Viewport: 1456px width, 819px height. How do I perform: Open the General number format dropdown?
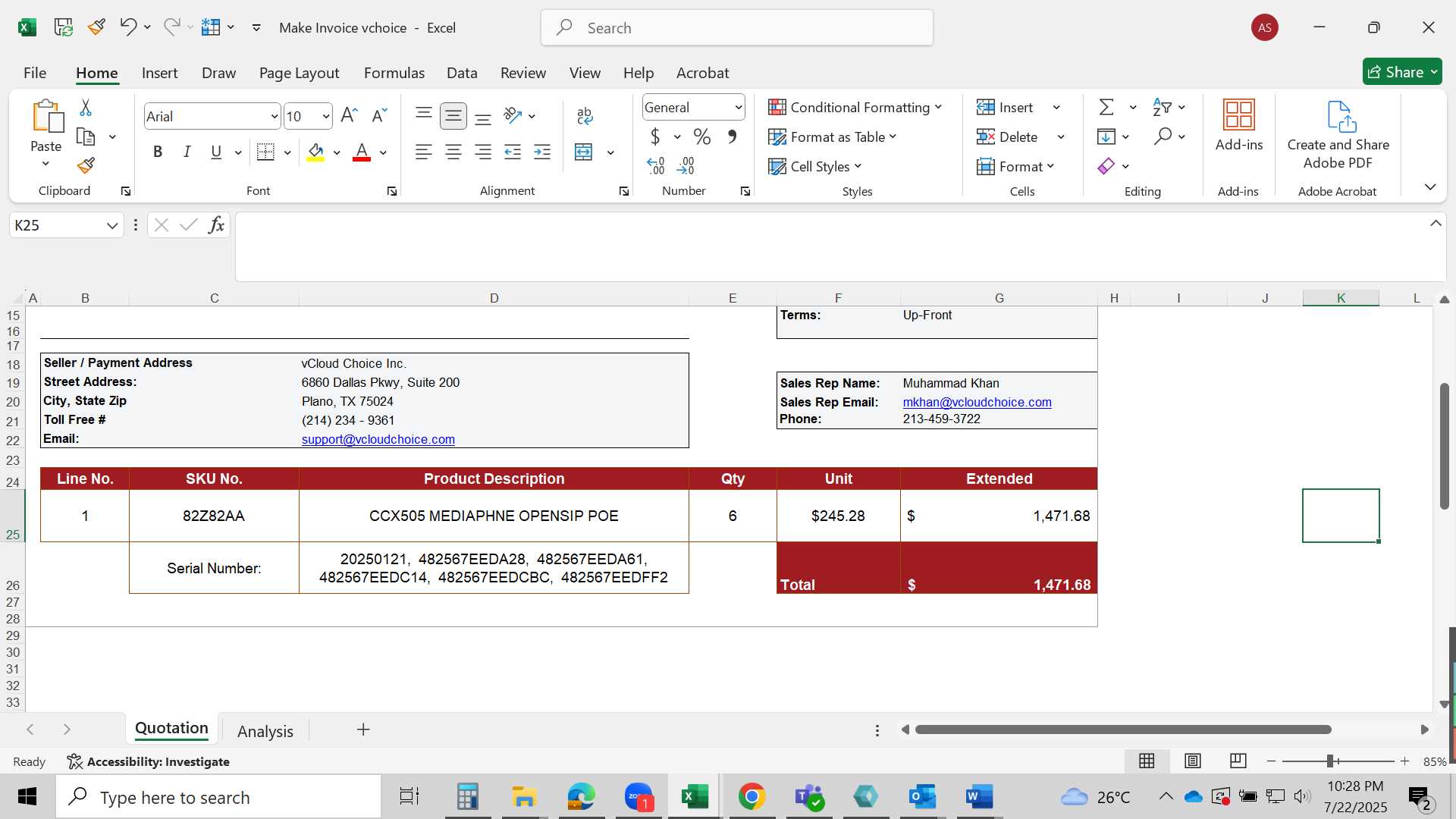click(x=738, y=108)
